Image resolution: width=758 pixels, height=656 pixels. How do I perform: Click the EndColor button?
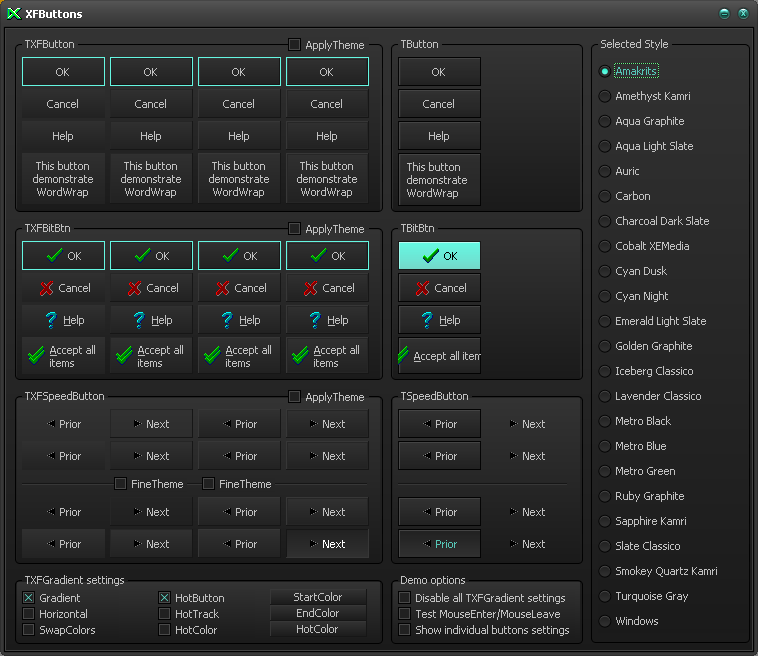click(318, 613)
